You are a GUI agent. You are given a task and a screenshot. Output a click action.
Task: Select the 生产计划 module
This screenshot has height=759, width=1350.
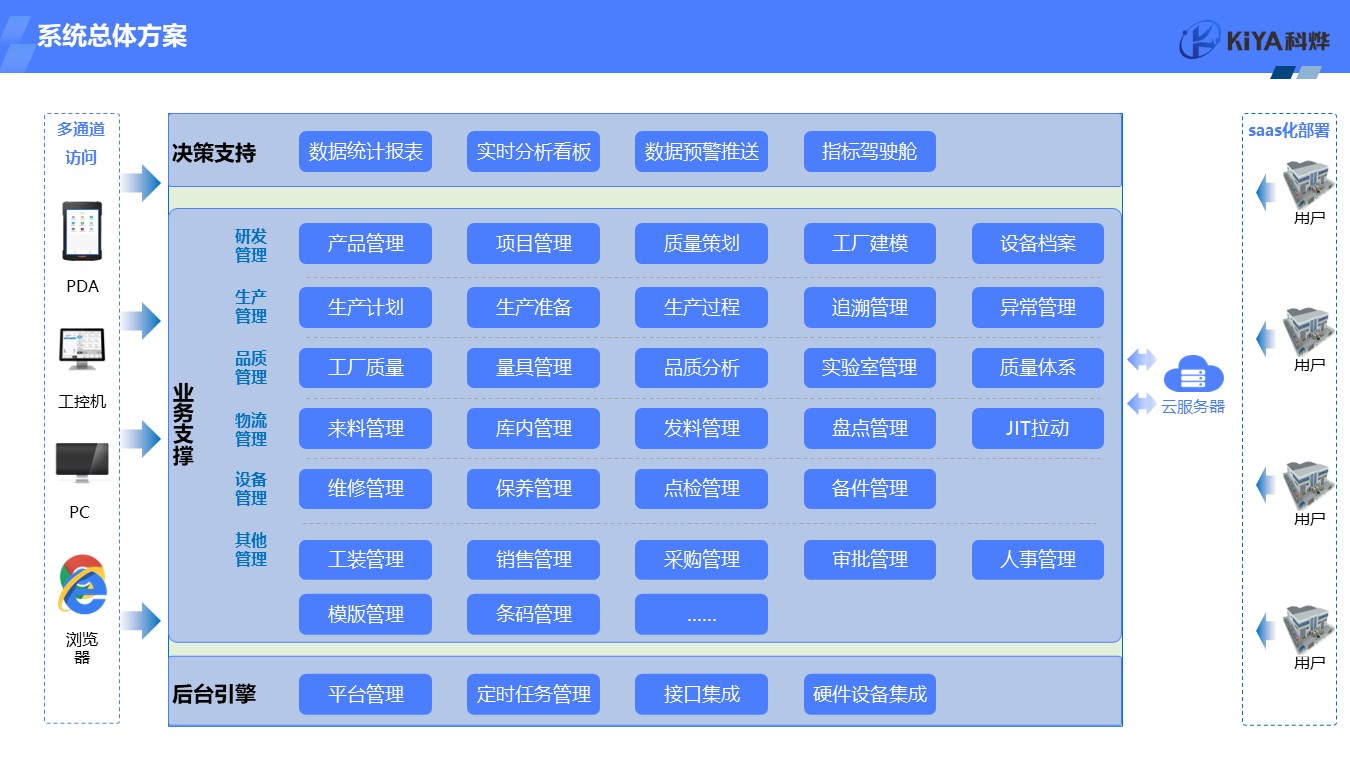[x=365, y=308]
